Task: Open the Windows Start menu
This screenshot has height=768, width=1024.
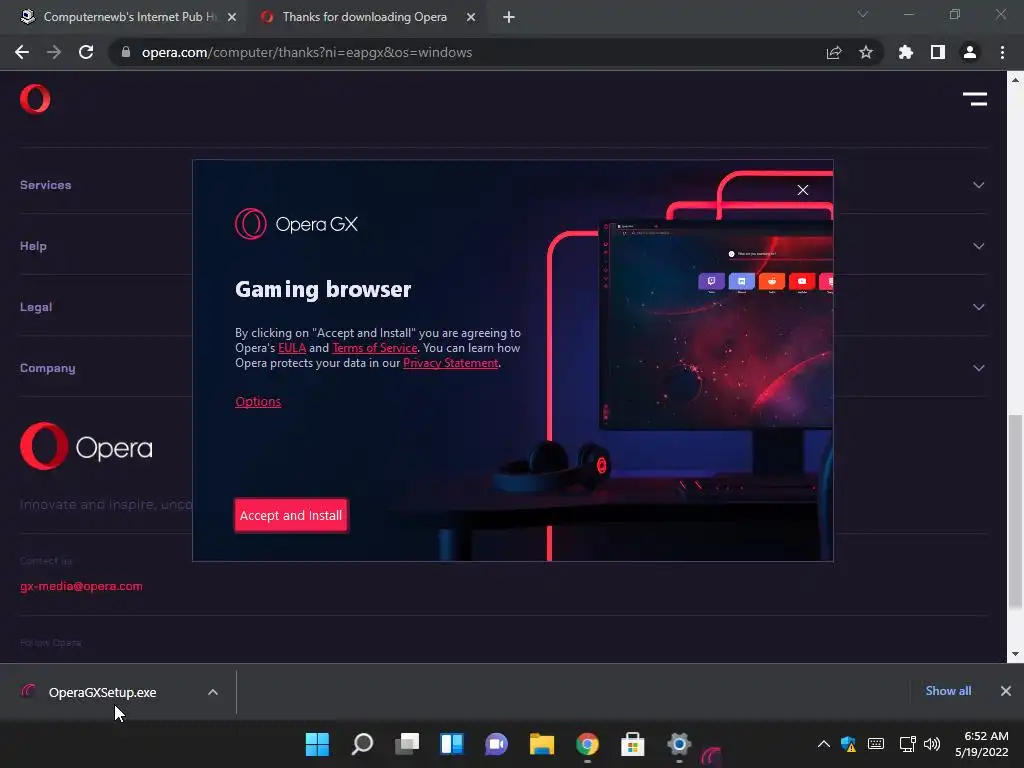Action: [317, 744]
